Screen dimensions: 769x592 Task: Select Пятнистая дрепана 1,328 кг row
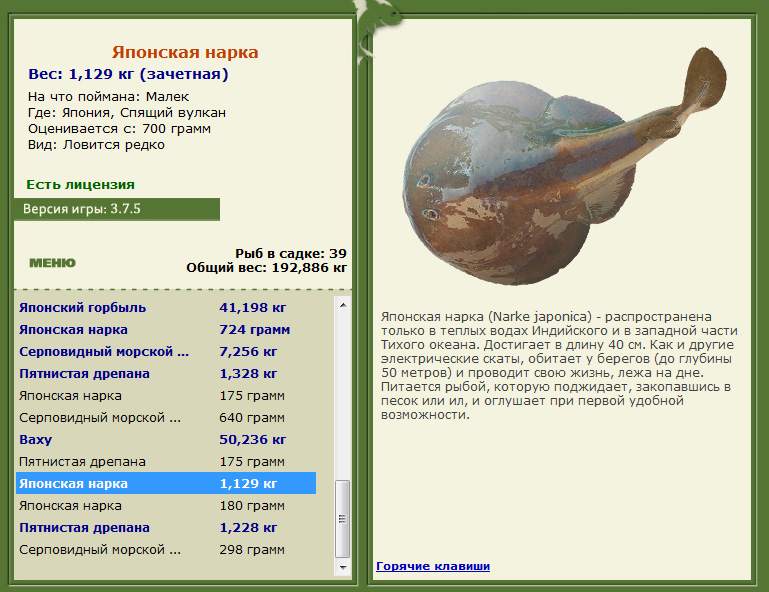tap(166, 374)
